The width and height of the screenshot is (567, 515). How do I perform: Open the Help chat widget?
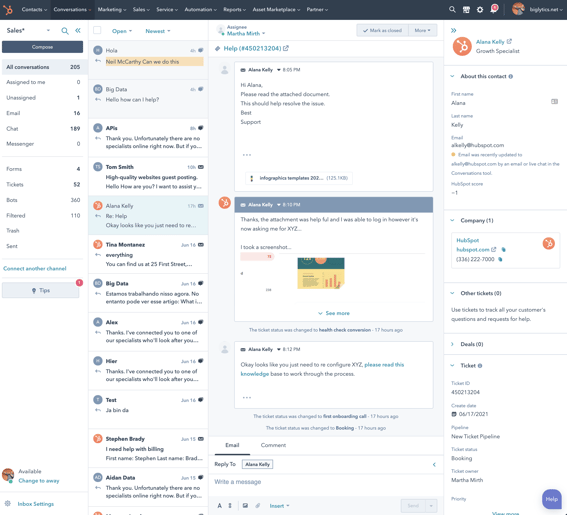551,499
